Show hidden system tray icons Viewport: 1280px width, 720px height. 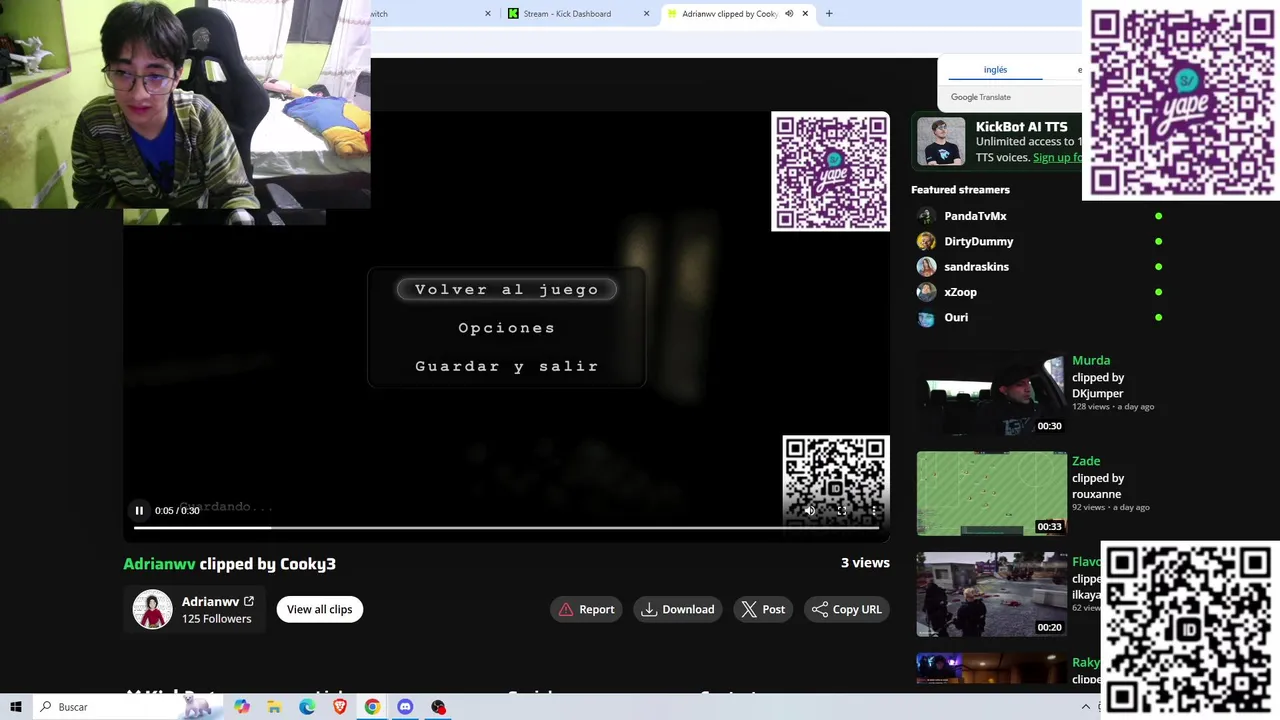tap(1086, 707)
